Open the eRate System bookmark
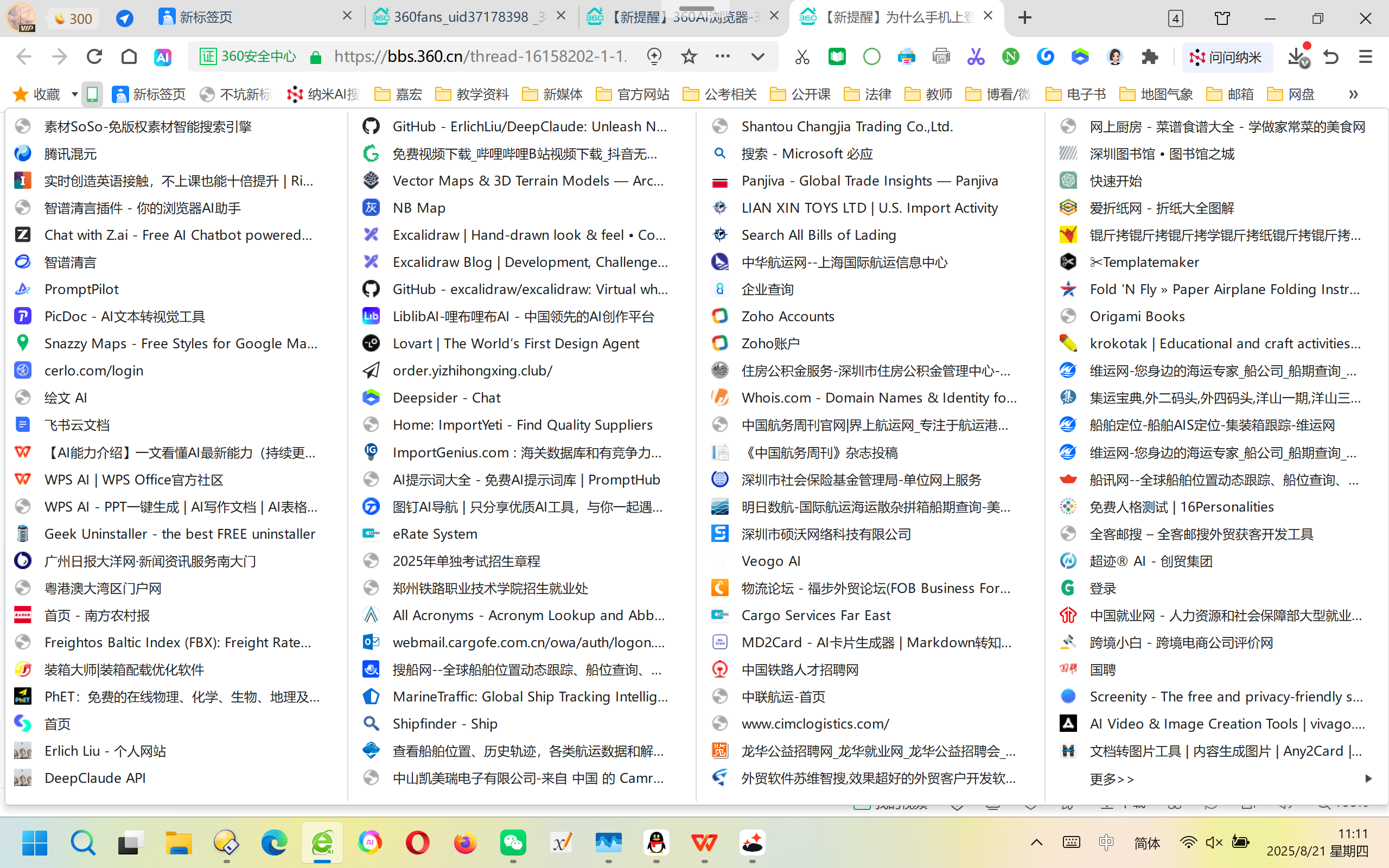The width and height of the screenshot is (1389, 868). (x=521, y=534)
